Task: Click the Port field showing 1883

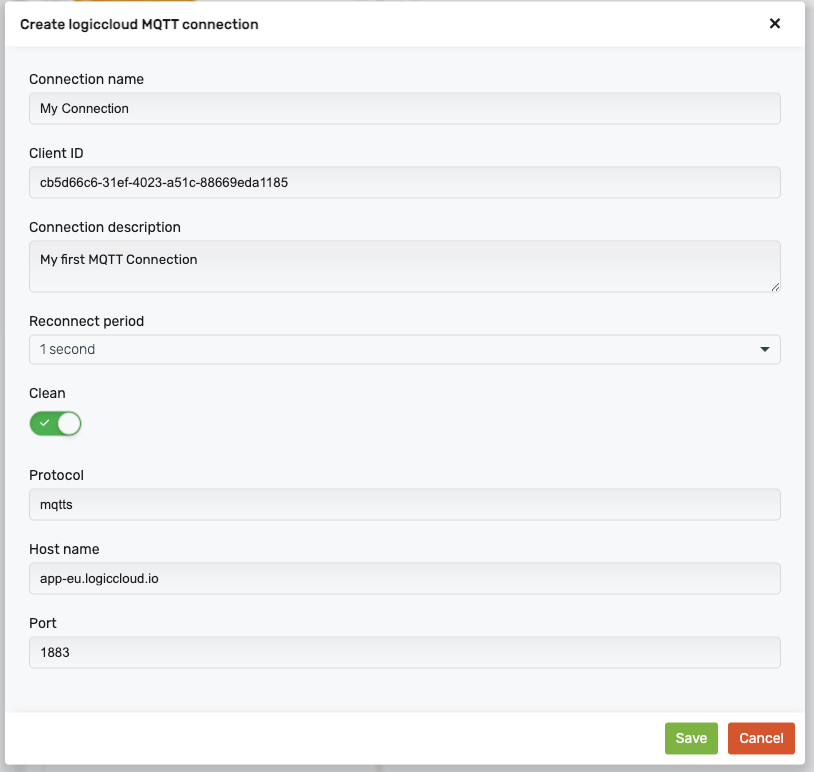Action: (x=404, y=652)
